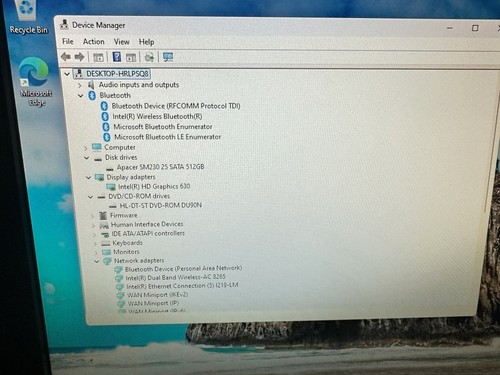Image resolution: width=500 pixels, height=375 pixels.
Task: Click the Back arrow toolbar icon
Action: point(66,57)
